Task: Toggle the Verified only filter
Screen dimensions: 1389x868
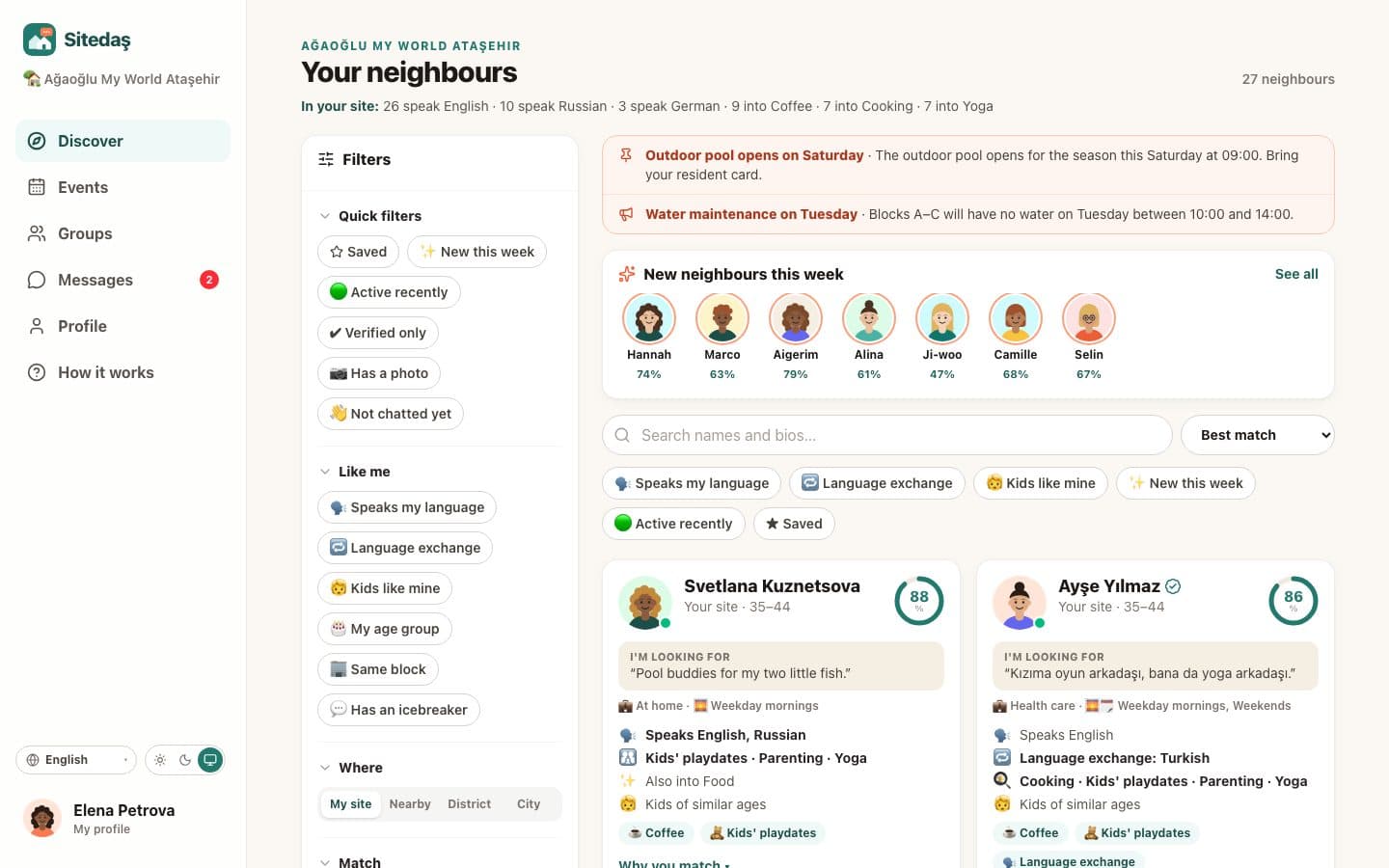Action: [378, 333]
